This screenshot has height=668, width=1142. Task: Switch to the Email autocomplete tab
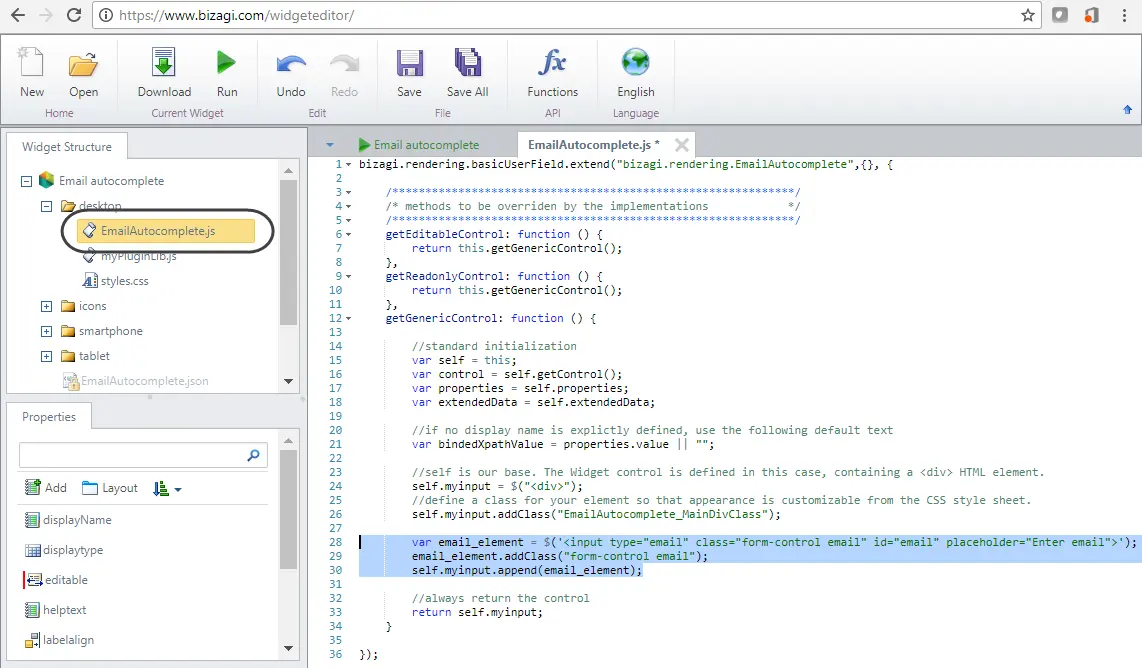click(x=419, y=145)
